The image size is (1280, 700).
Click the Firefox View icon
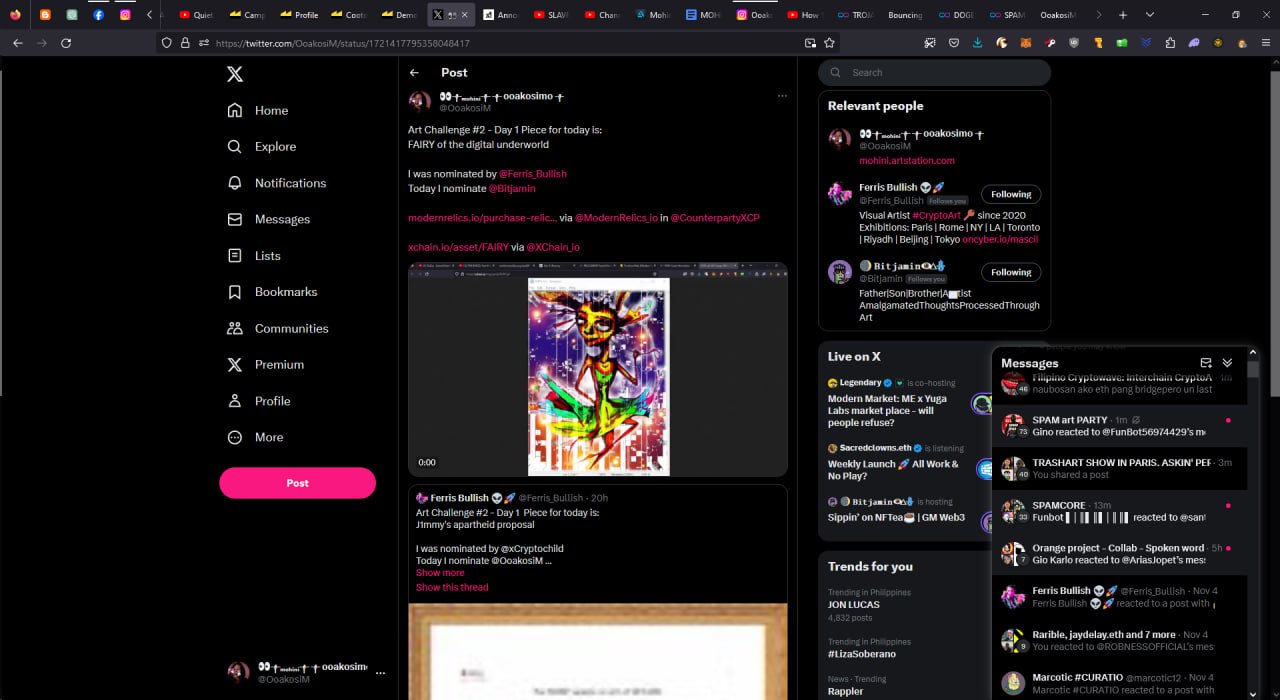point(15,15)
